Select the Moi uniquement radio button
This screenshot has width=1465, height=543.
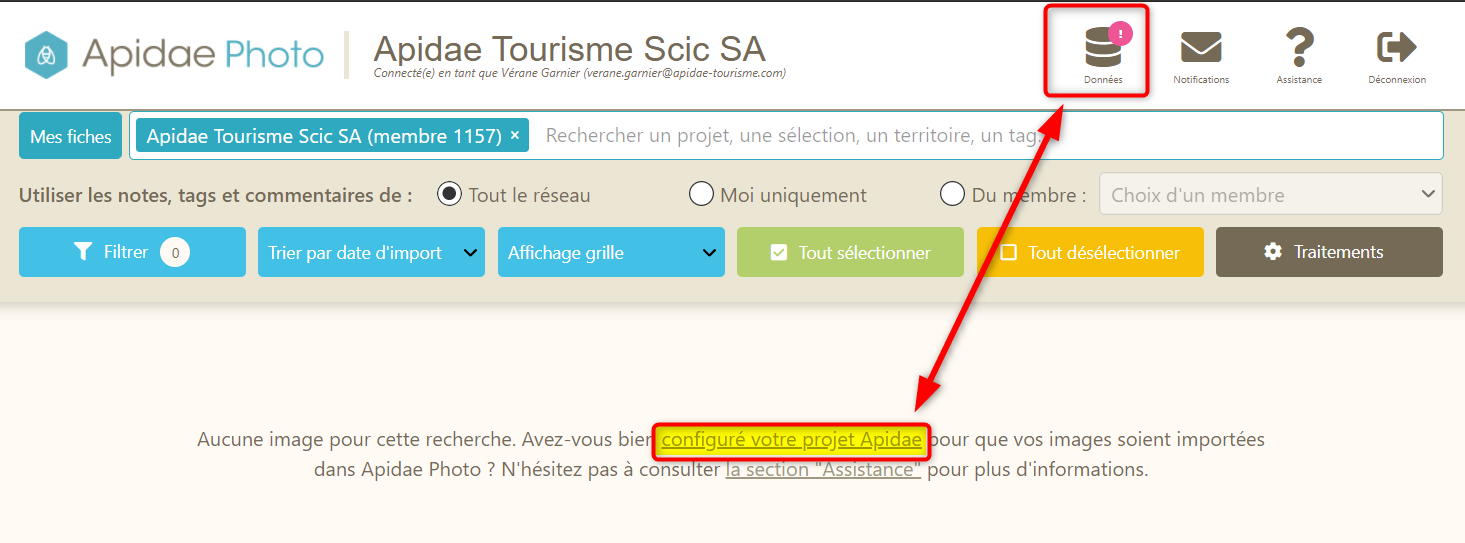click(701, 194)
